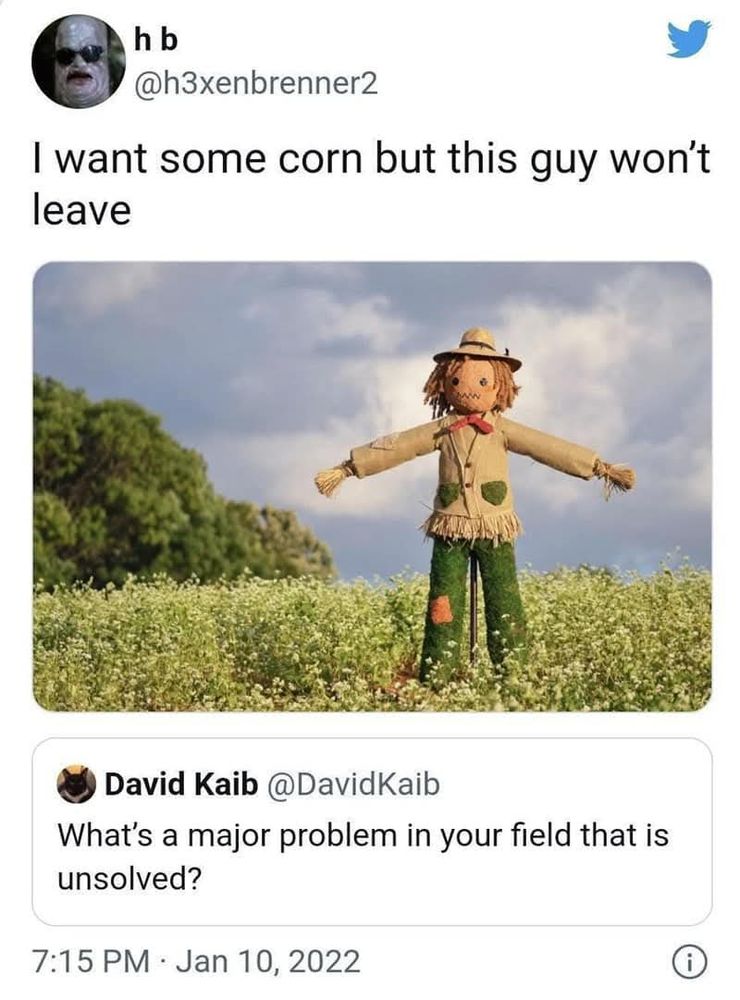Select the display name "h b"

click(x=156, y=40)
